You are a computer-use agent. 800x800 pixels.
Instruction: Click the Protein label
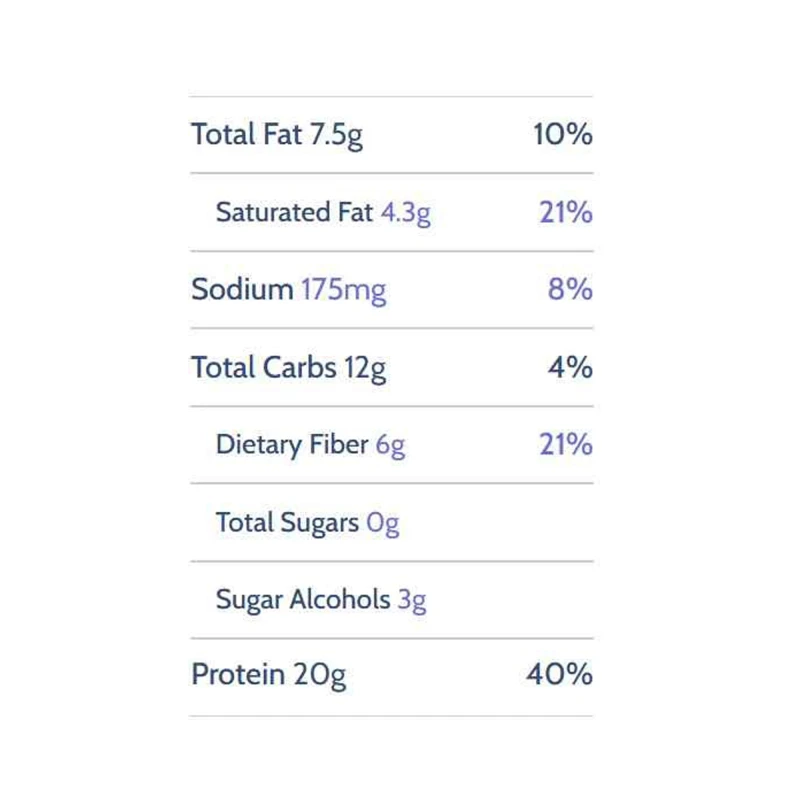tap(238, 675)
